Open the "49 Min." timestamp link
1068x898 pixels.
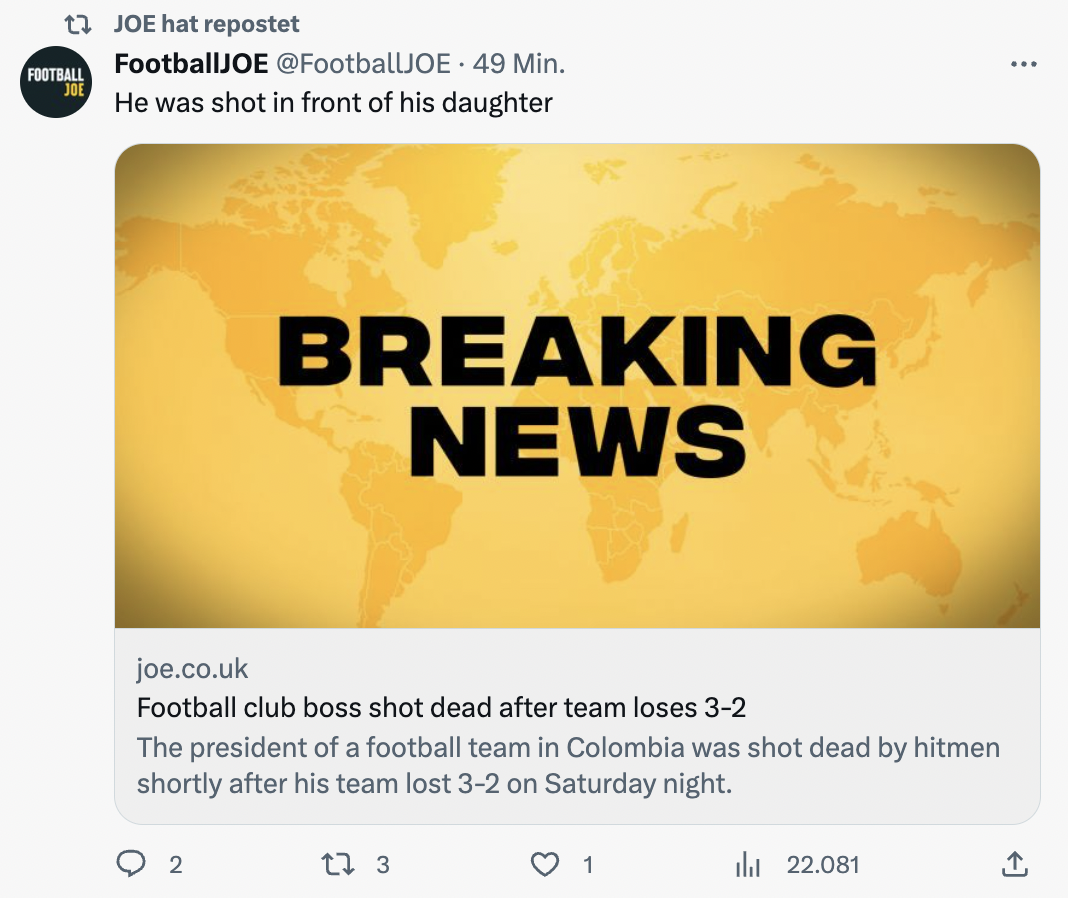coord(519,64)
